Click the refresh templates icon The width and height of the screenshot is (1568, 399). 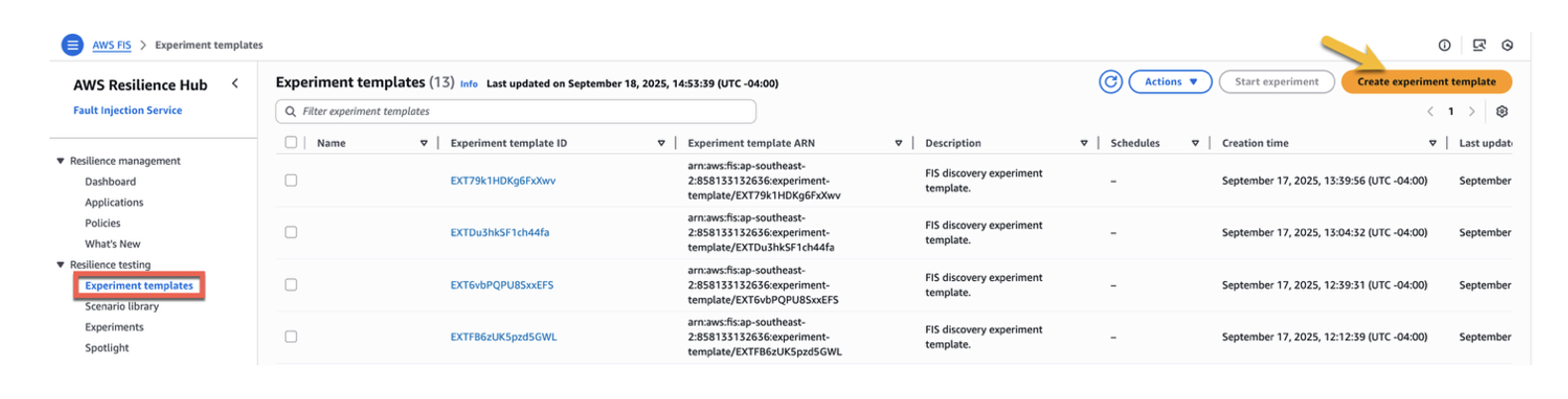tap(1111, 82)
